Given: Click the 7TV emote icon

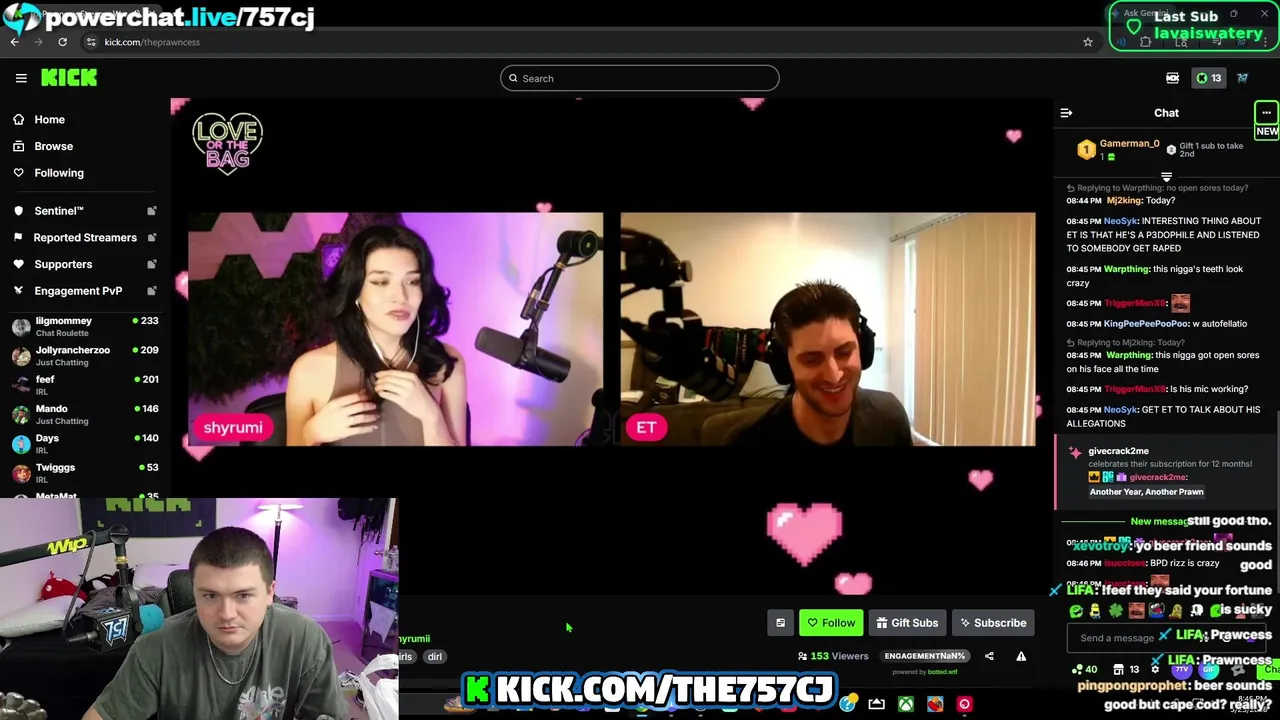Looking at the screenshot, I should tap(1180, 669).
